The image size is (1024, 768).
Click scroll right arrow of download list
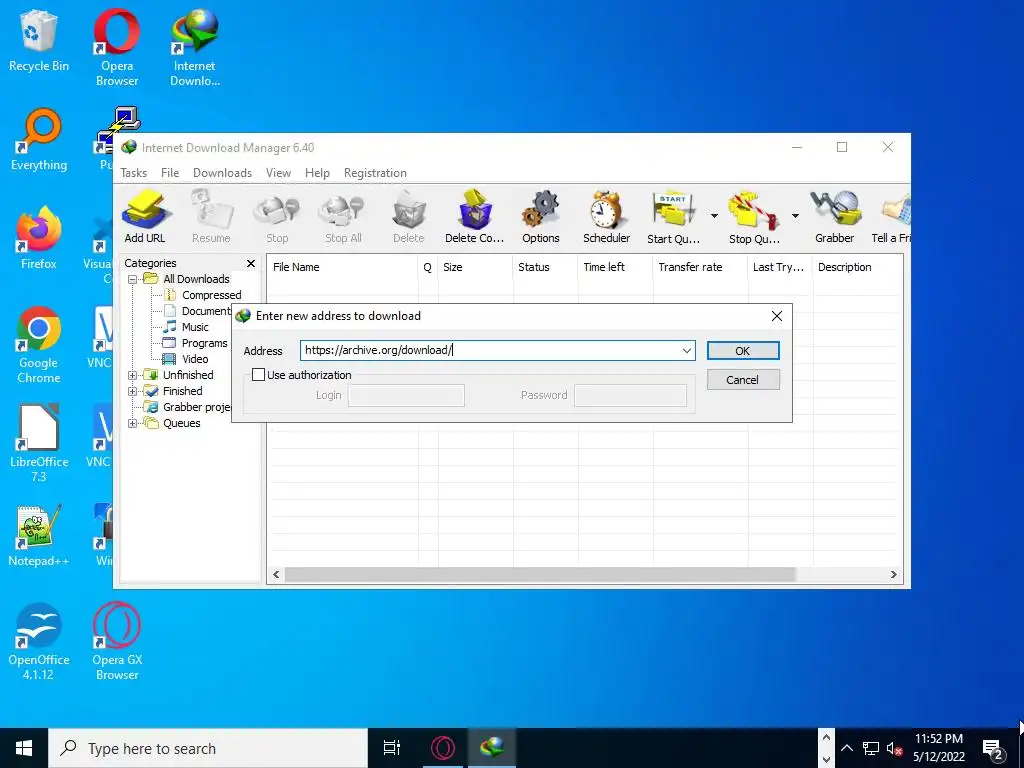coord(893,575)
